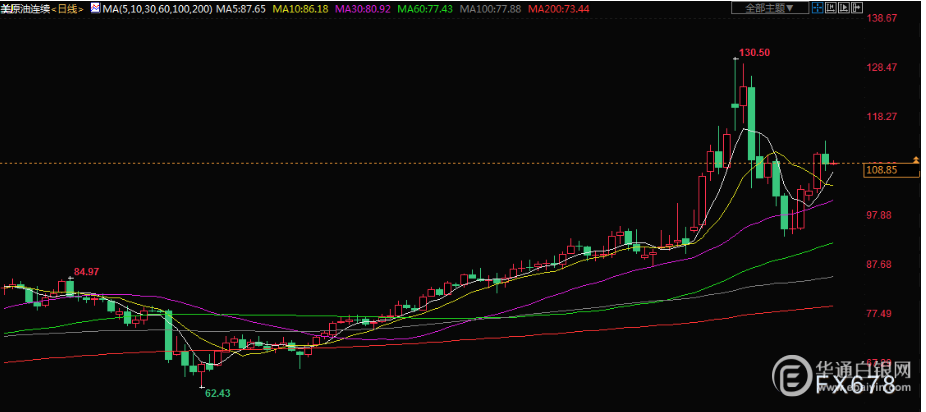Screen dimensions: 926x412
Task: Click the MA indicator chart icon
Action: click(96, 8)
